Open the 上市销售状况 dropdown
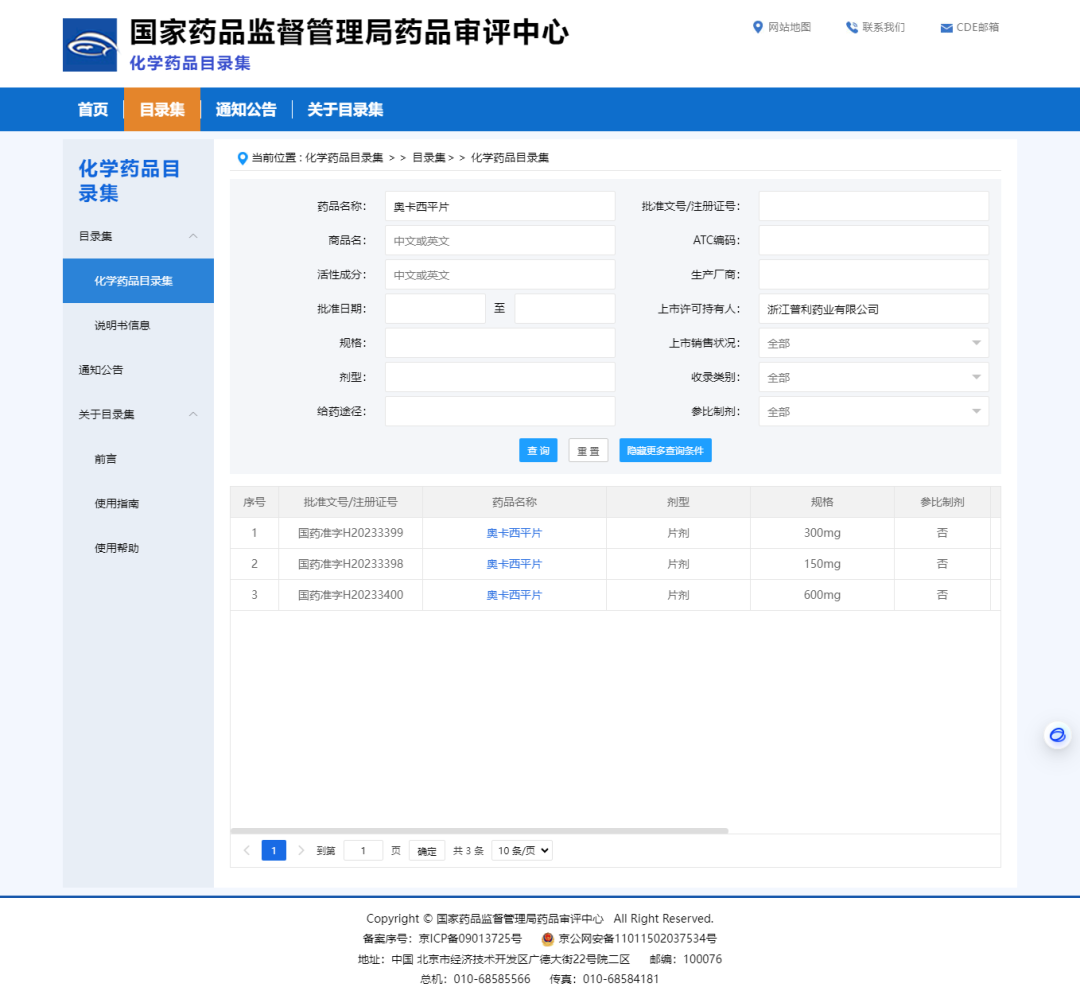The height and width of the screenshot is (999, 1080). pos(873,343)
